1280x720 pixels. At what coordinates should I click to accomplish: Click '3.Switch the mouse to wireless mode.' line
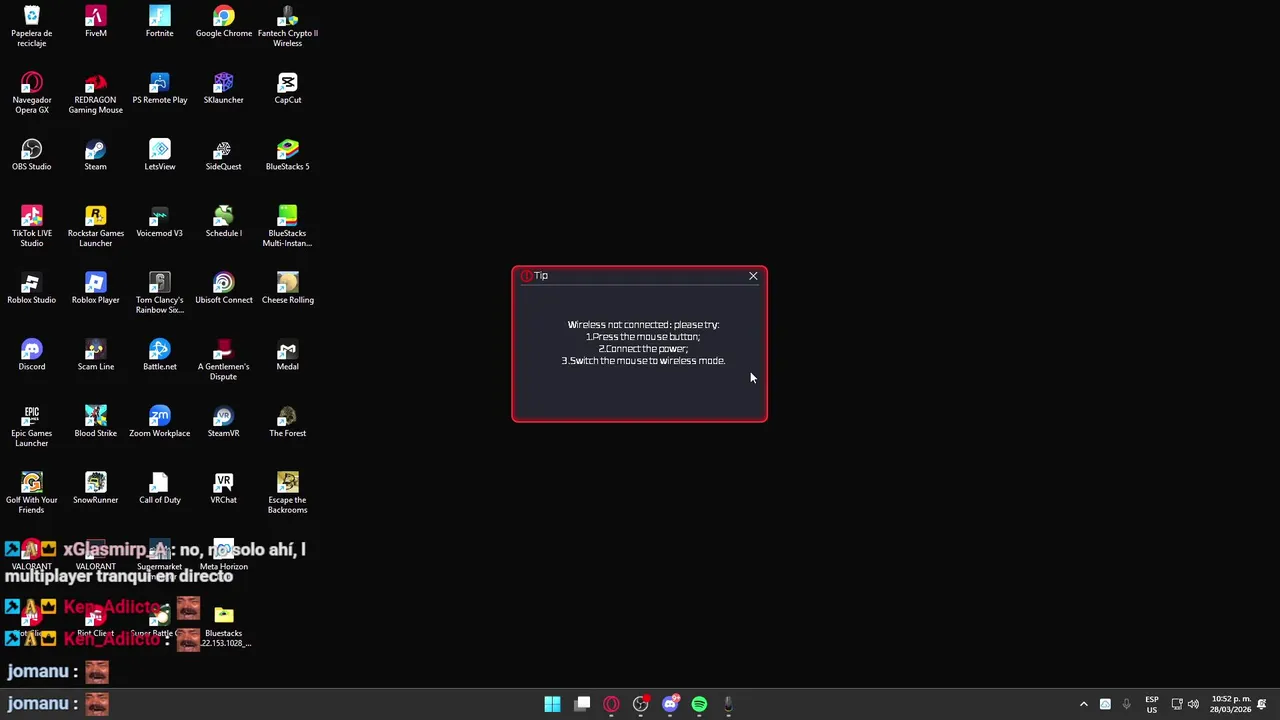(x=643, y=360)
